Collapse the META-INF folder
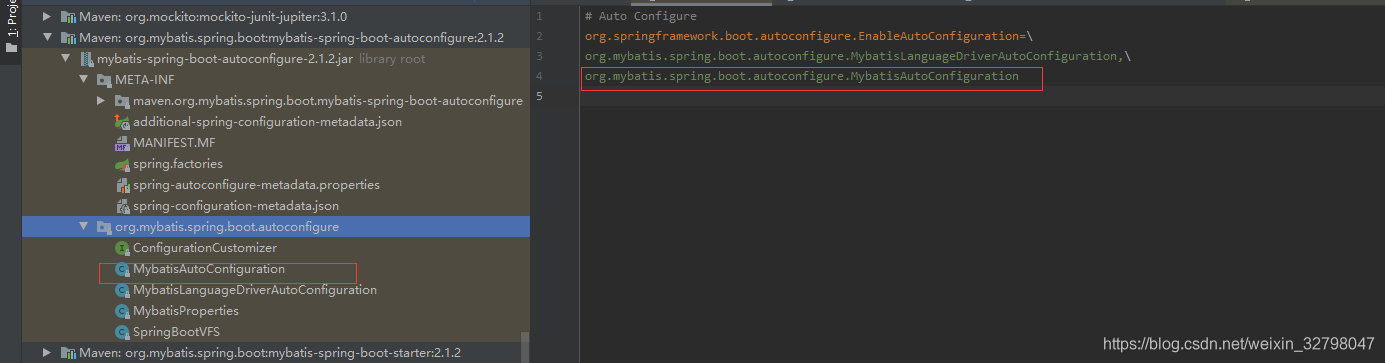 [x=85, y=80]
